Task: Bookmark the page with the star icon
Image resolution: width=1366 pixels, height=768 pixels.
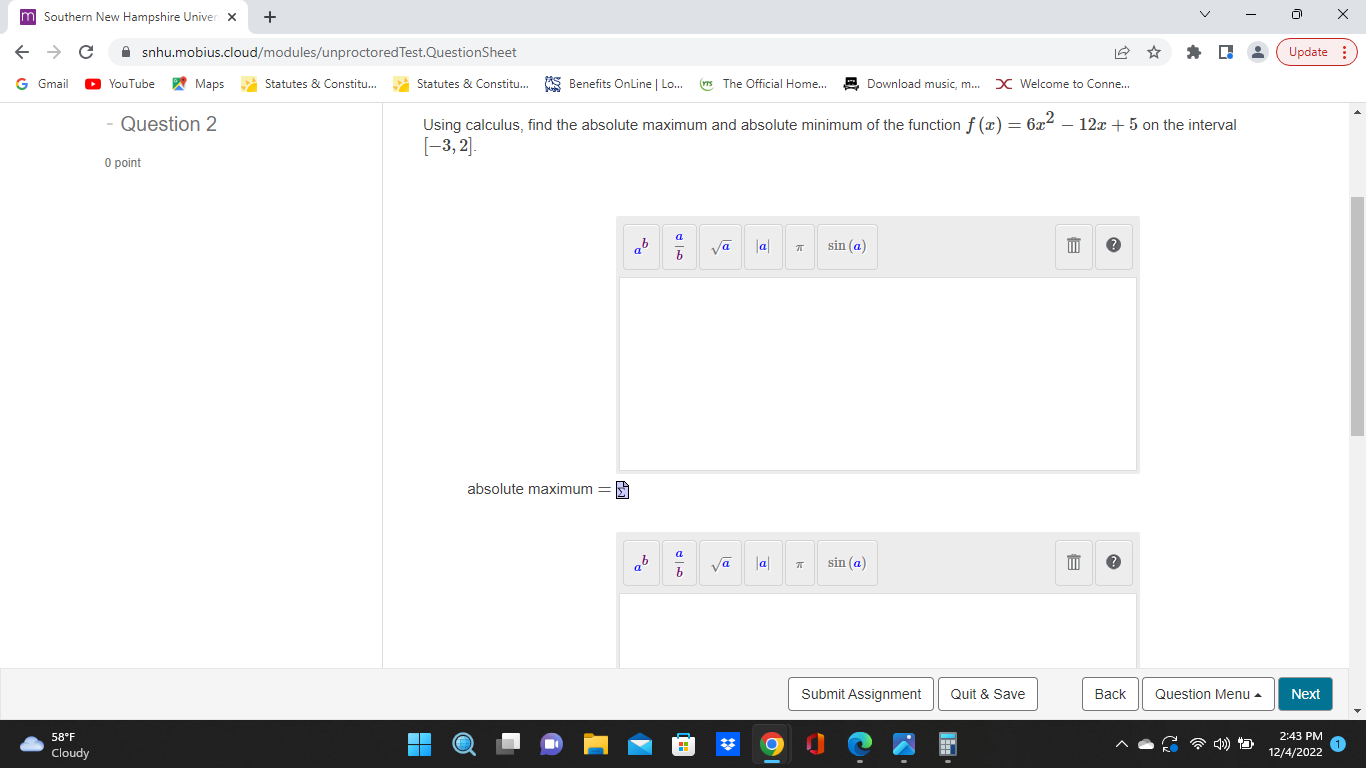Action: pyautogui.click(x=1156, y=51)
